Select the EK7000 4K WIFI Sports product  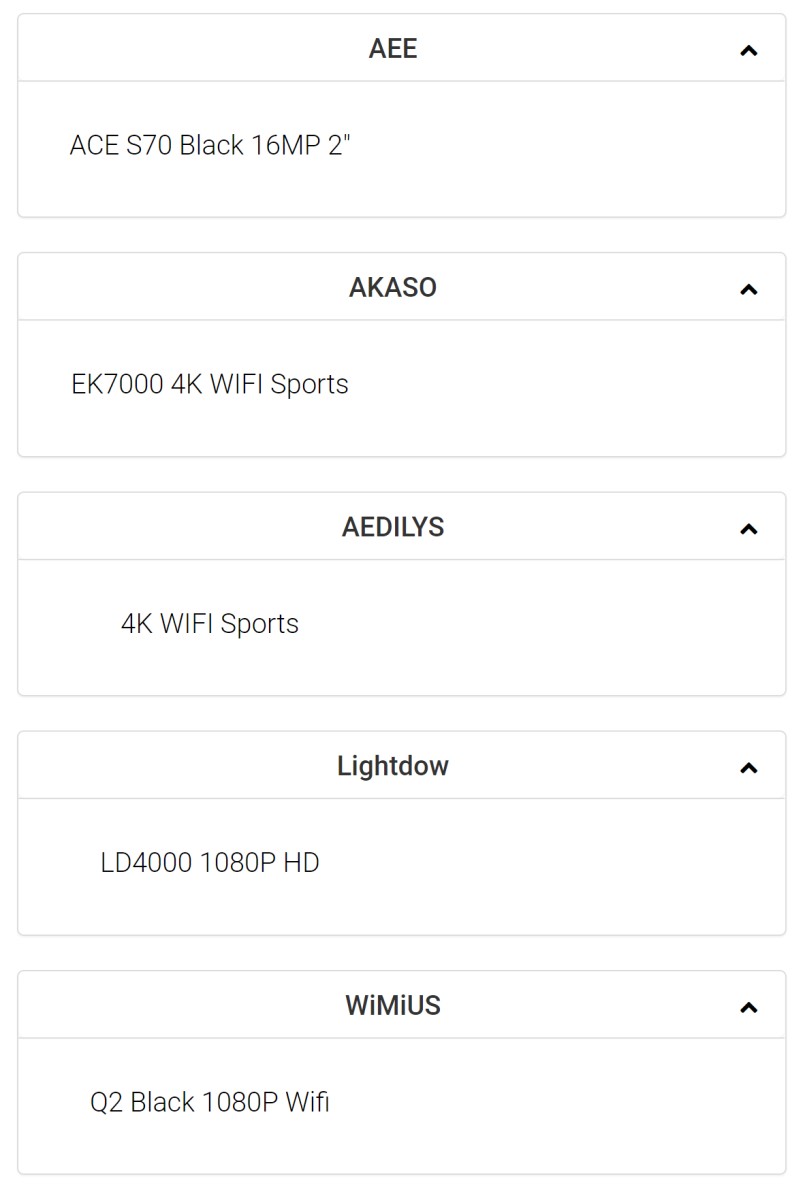pyautogui.click(x=210, y=385)
